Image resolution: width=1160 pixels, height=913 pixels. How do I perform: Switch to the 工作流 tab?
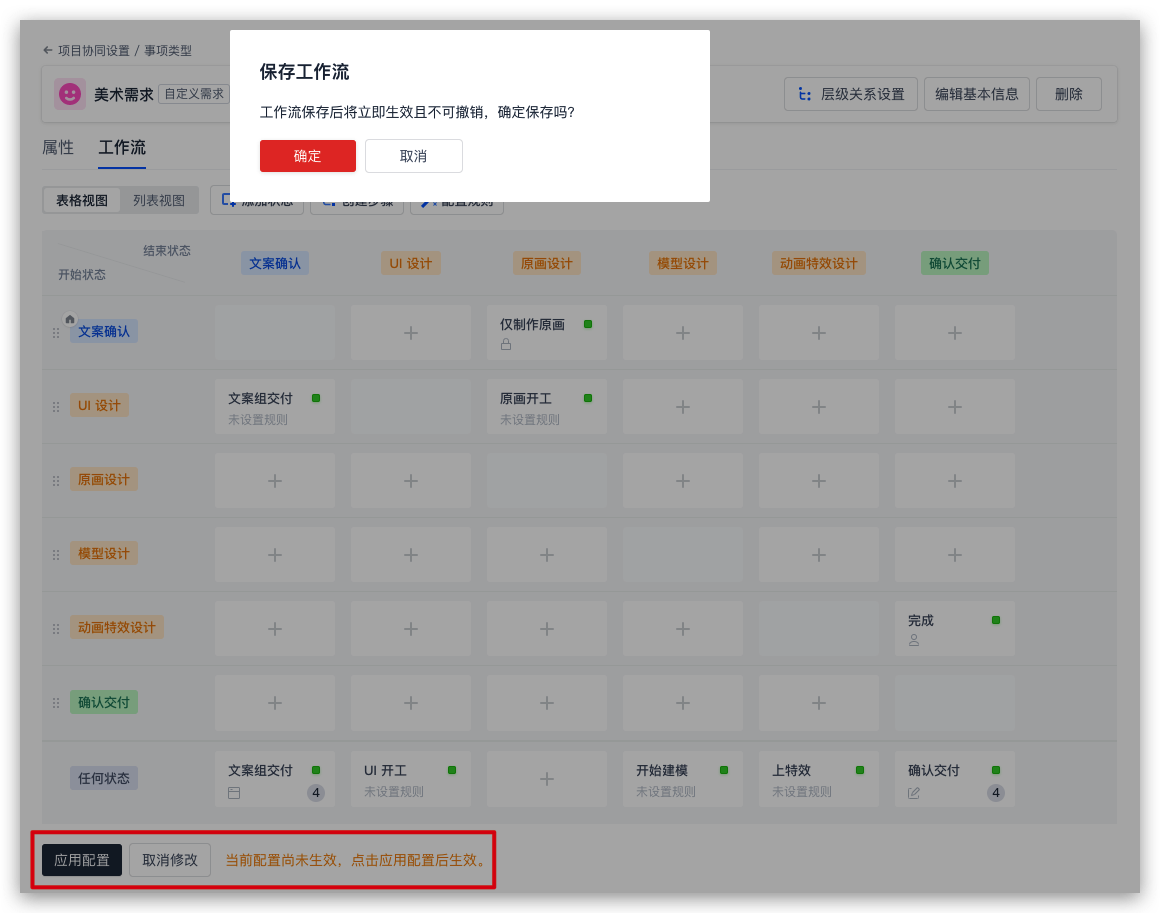[122, 147]
